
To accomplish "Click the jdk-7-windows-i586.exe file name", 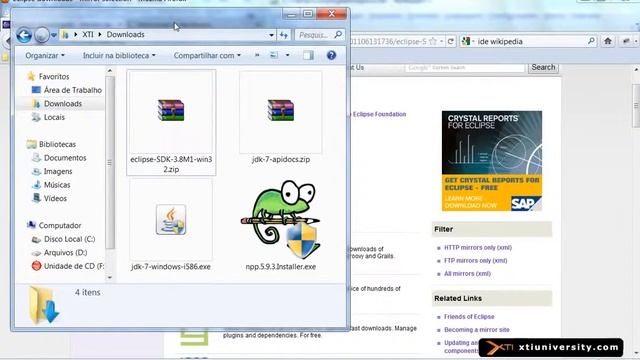I will pyautogui.click(x=171, y=267).
